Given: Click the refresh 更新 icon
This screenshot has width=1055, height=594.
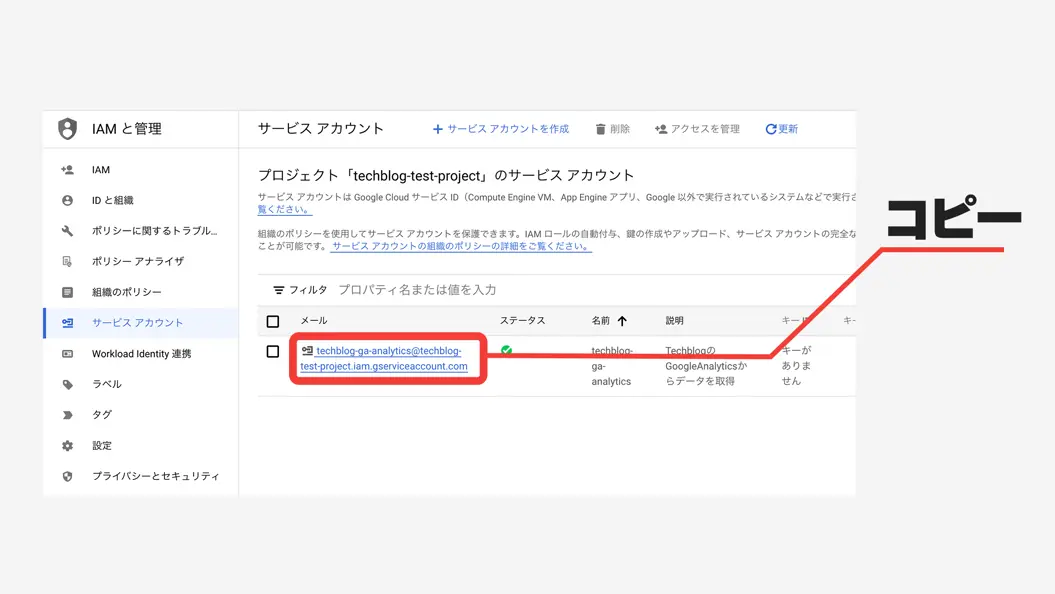Looking at the screenshot, I should click(x=770, y=129).
